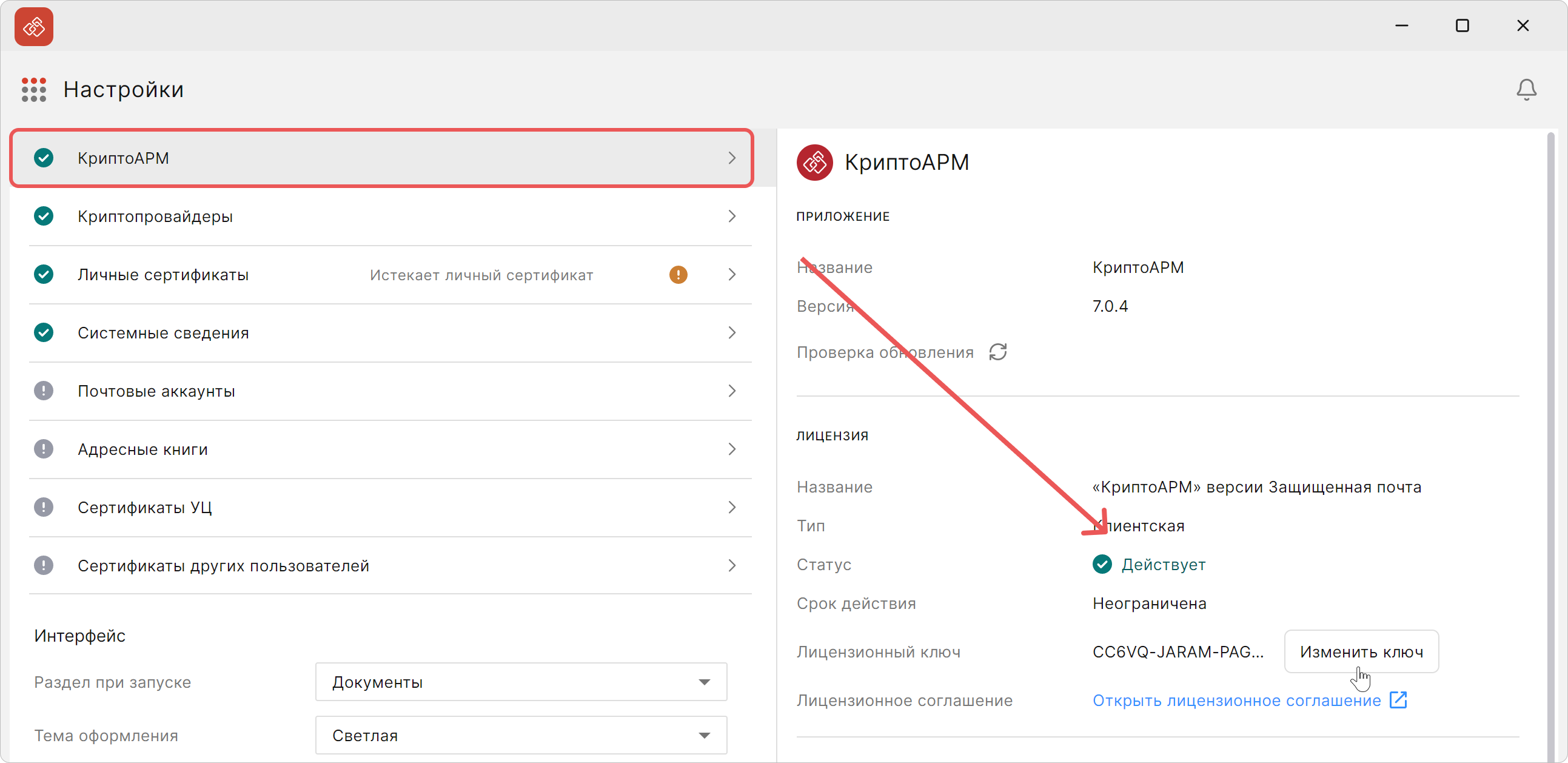Click the orange warning icon for personal certificates
Screen dimensions: 1568x763
coord(678,275)
